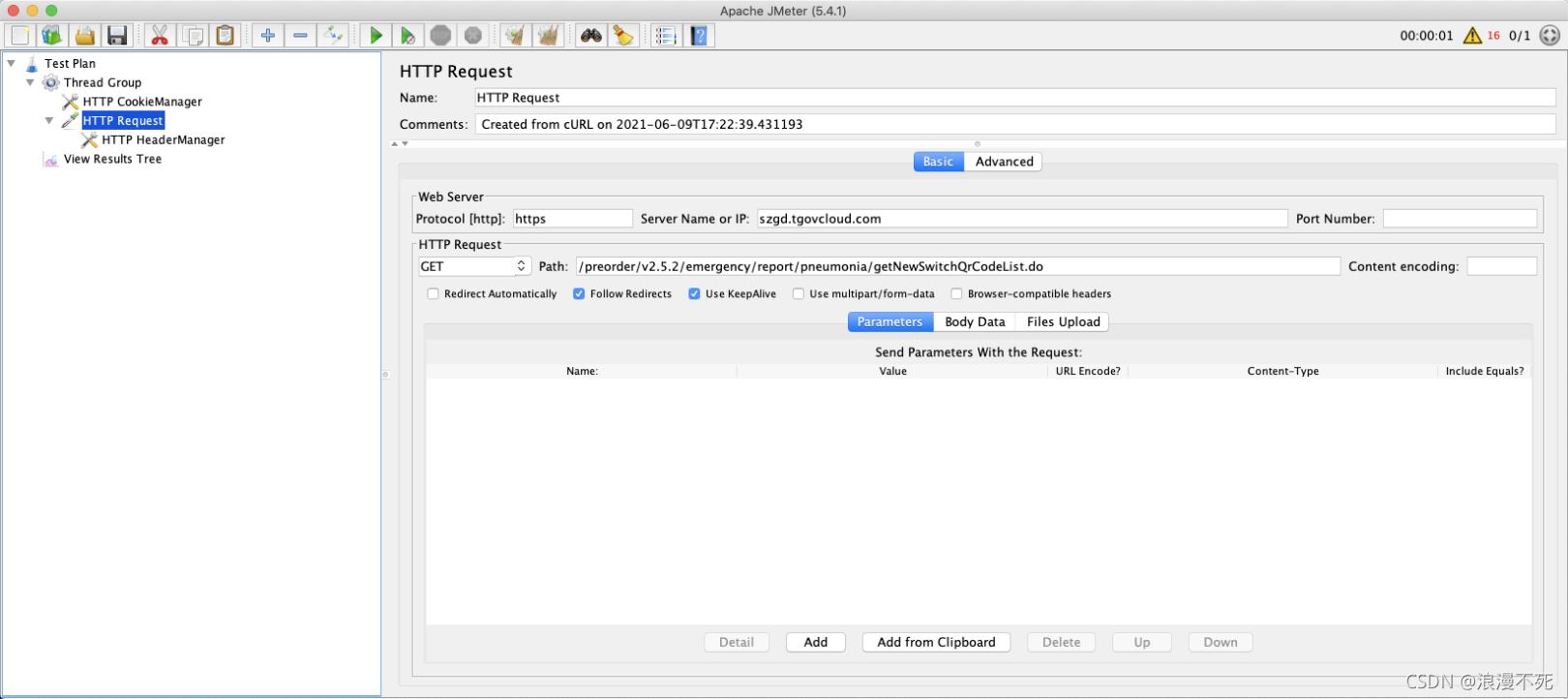Click the Server Name or IP field
The height and width of the screenshot is (699, 1568).
pyautogui.click(x=1022, y=219)
